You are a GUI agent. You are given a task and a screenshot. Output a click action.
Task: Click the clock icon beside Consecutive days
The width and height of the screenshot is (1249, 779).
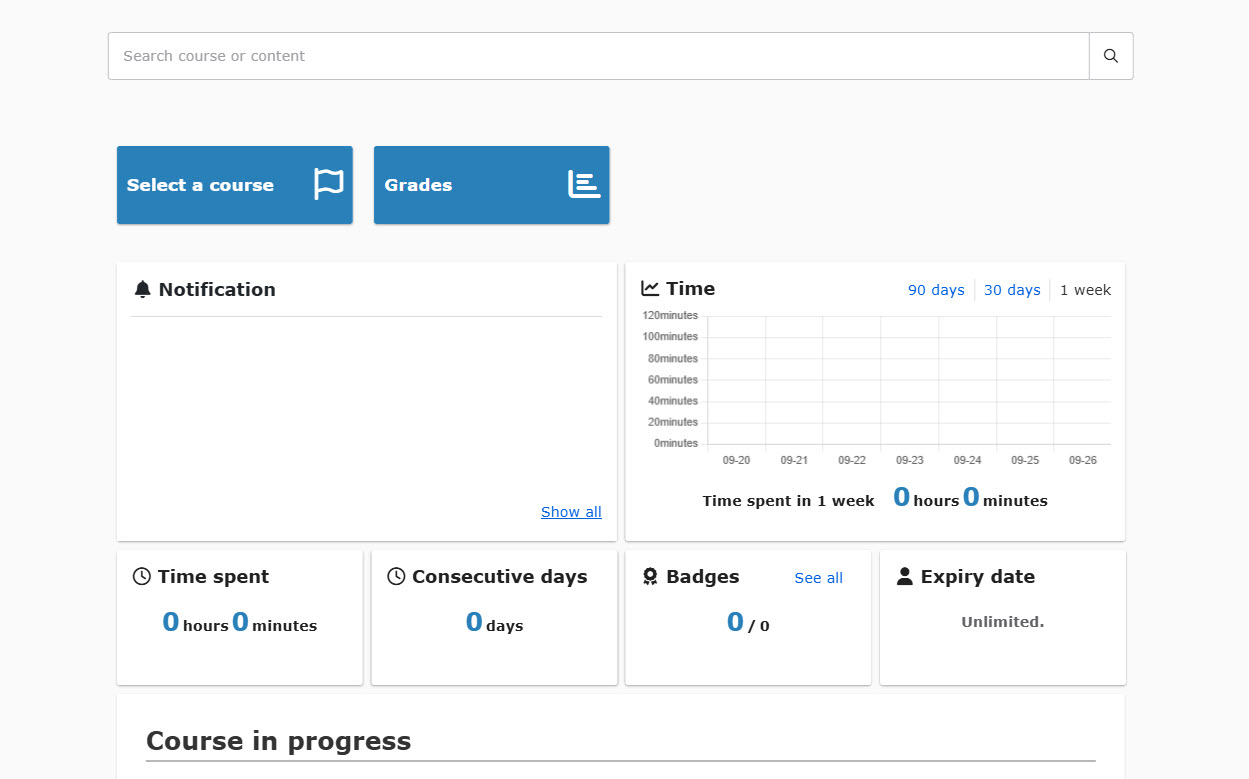[396, 577]
